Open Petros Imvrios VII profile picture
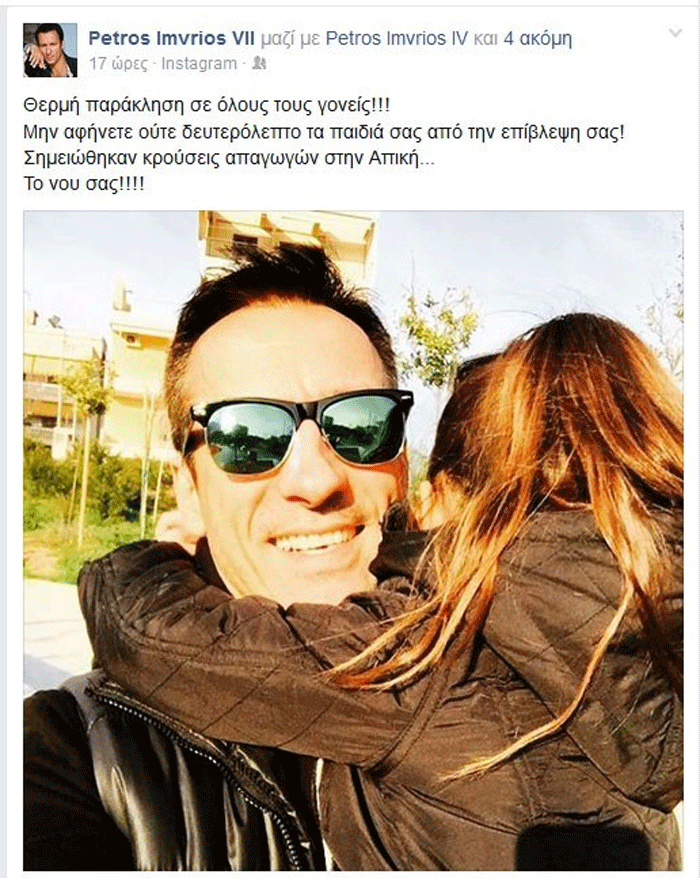Screen dimensions: 700x878 (50, 50)
